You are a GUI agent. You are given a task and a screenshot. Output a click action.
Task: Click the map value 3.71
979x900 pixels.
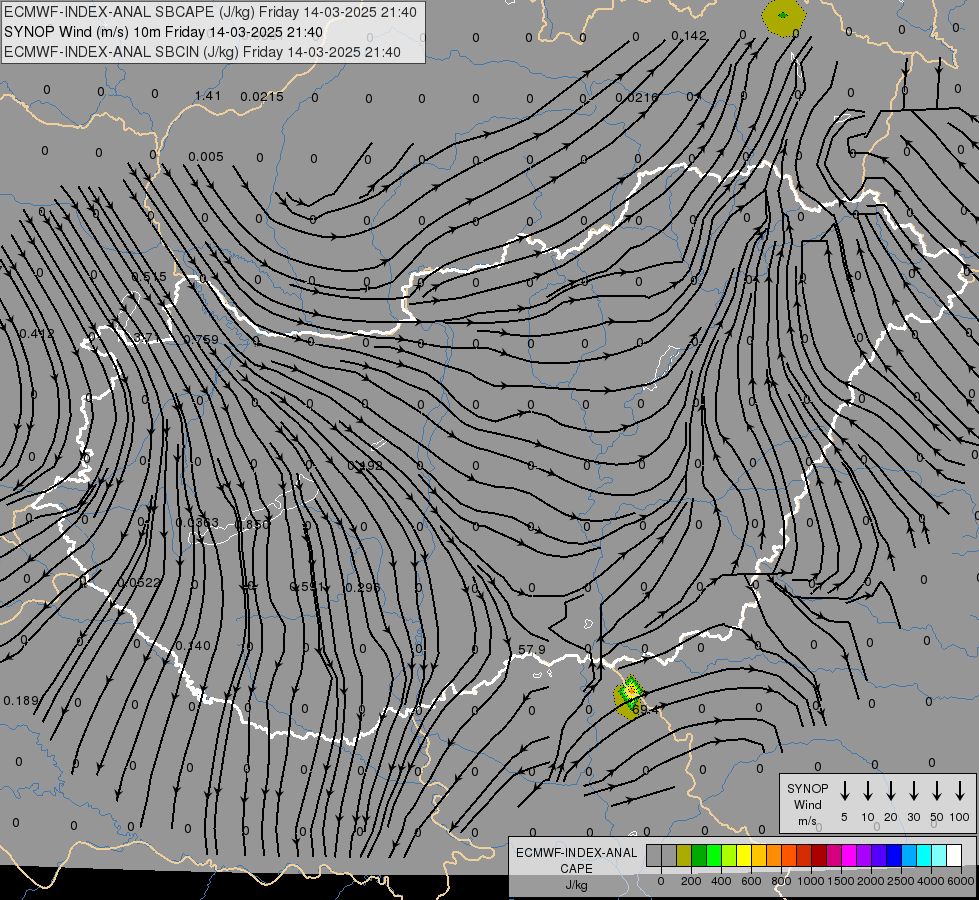click(144, 338)
